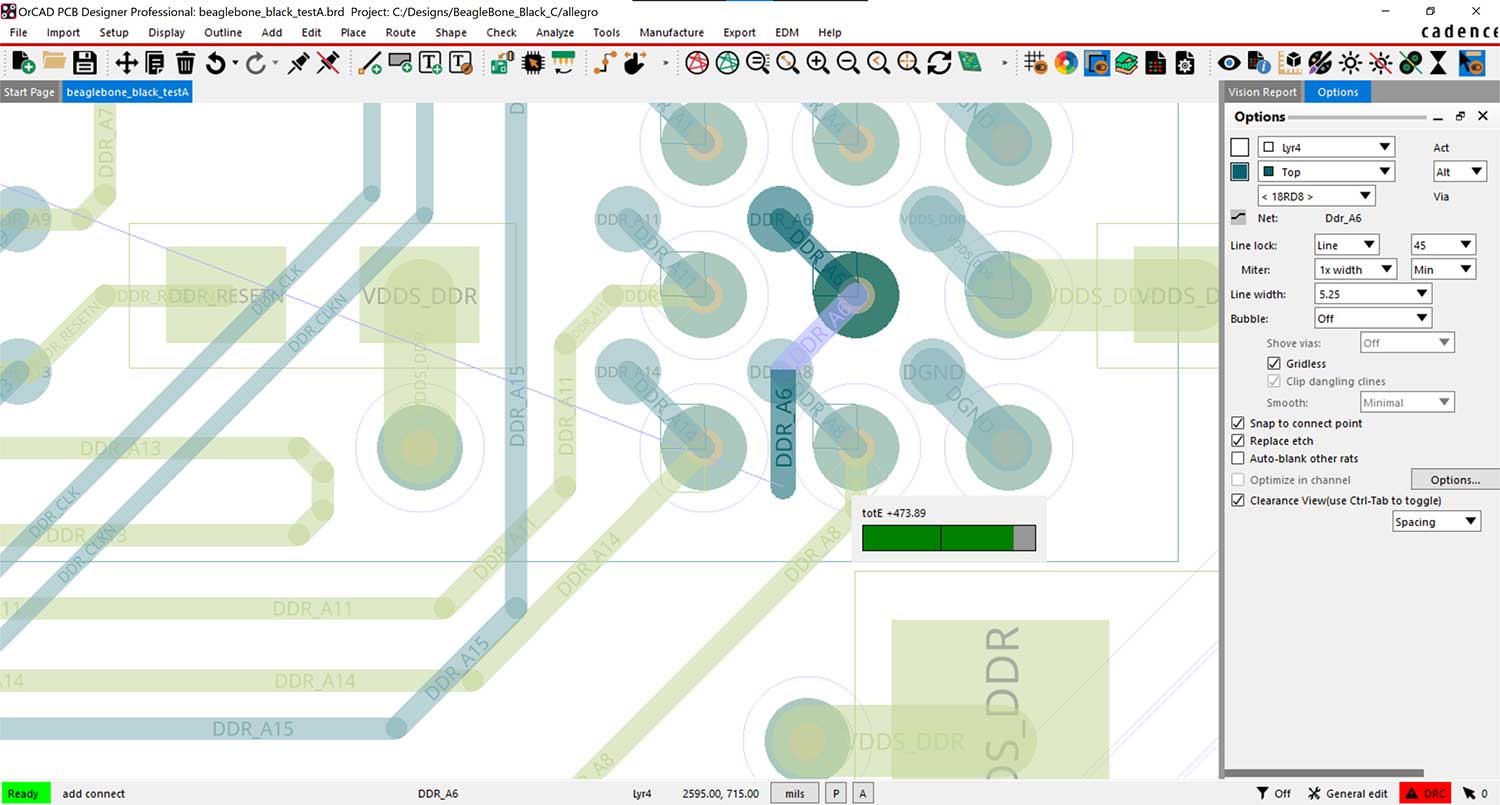The image size is (1500, 805).
Task: Open the Bubble Off dropdown
Action: click(x=1373, y=318)
